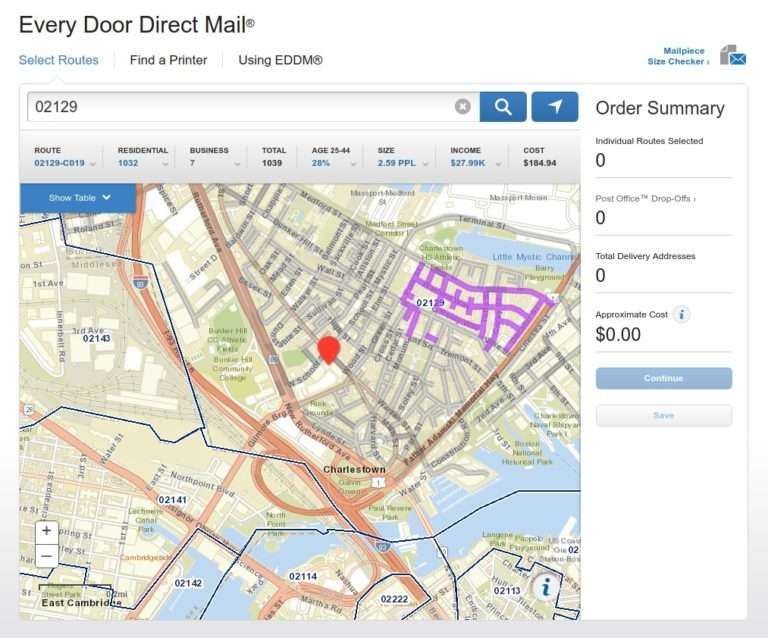
Task: Clear the search field with X icon
Action: pos(462,107)
